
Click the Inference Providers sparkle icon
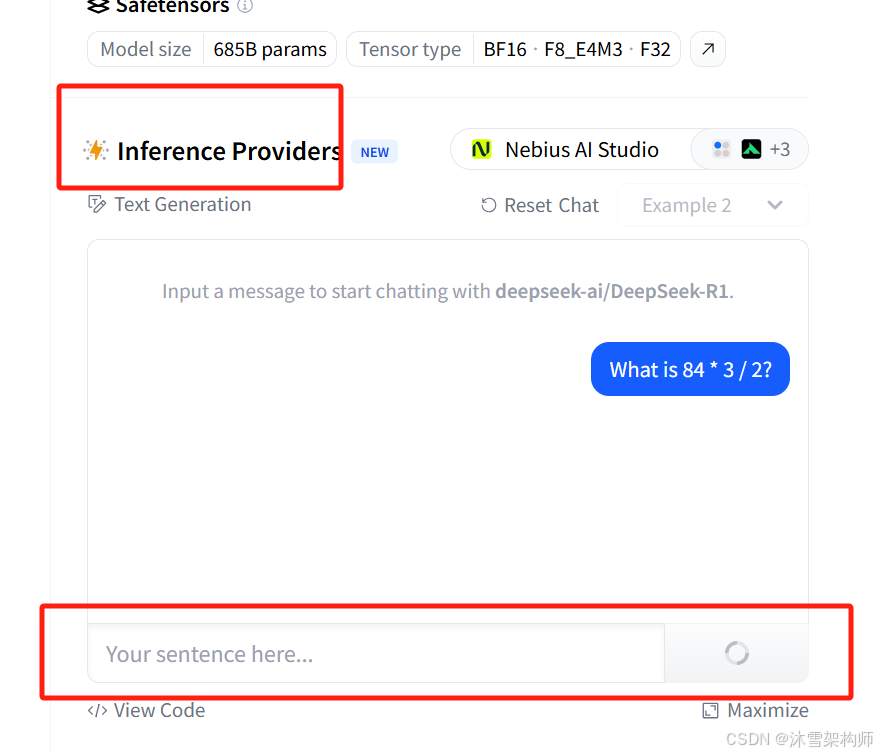point(96,150)
